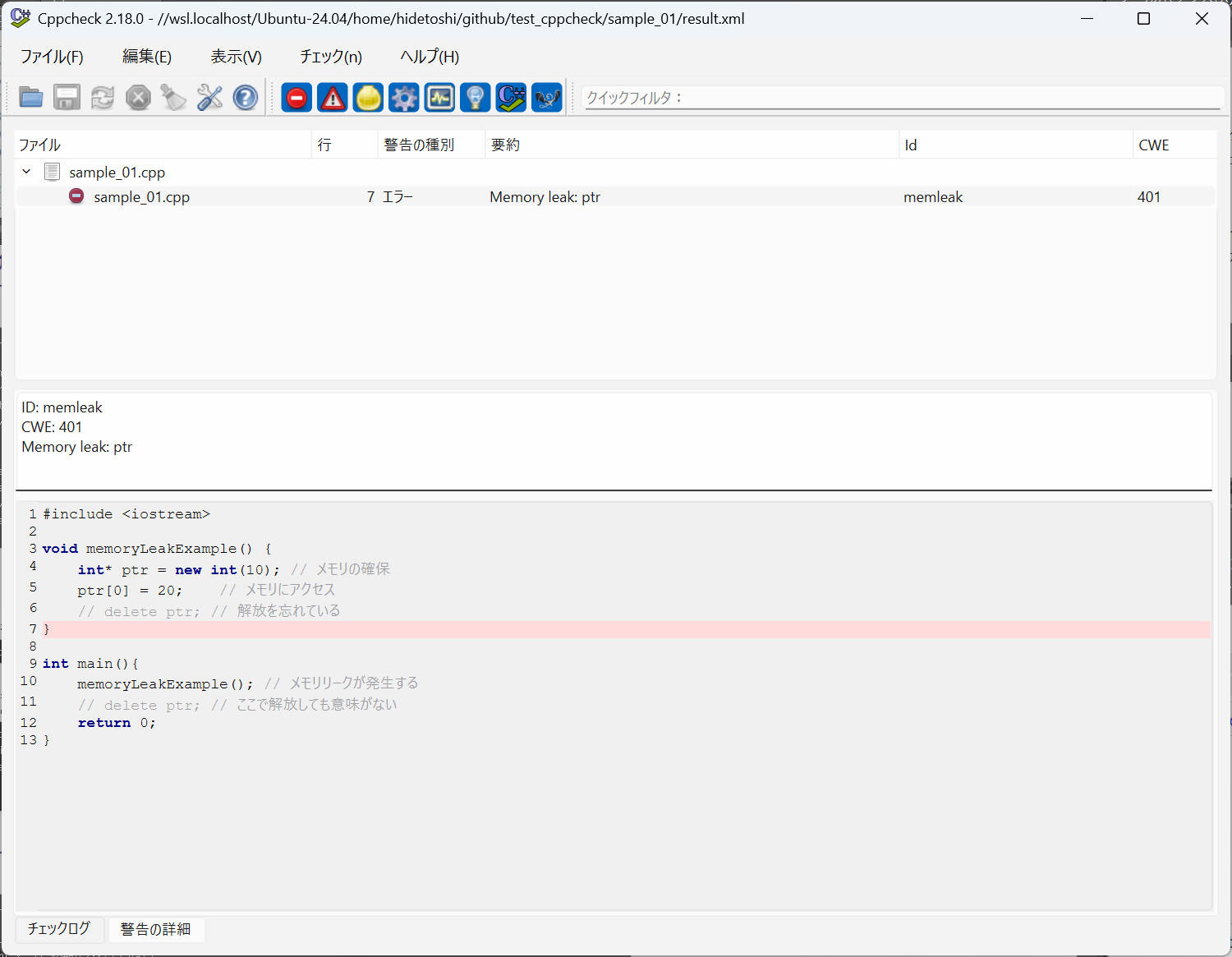The height and width of the screenshot is (957, 1232).
Task: Click the memleak Id cell
Action: tap(933, 197)
